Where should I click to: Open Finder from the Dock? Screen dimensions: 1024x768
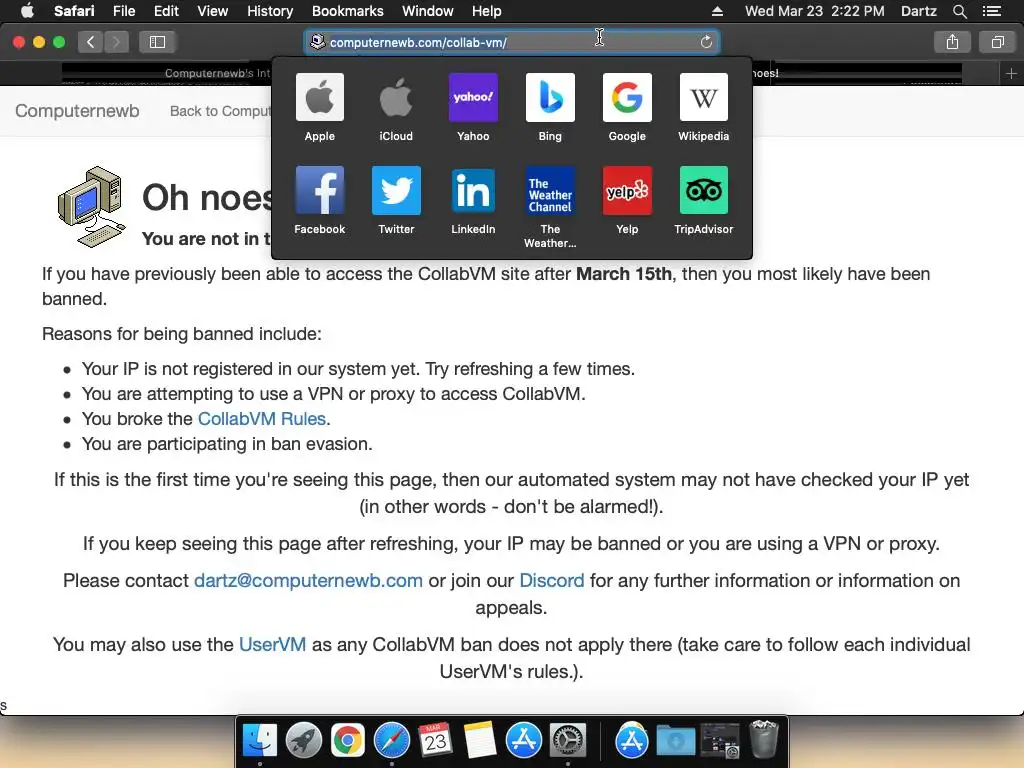tap(260, 741)
